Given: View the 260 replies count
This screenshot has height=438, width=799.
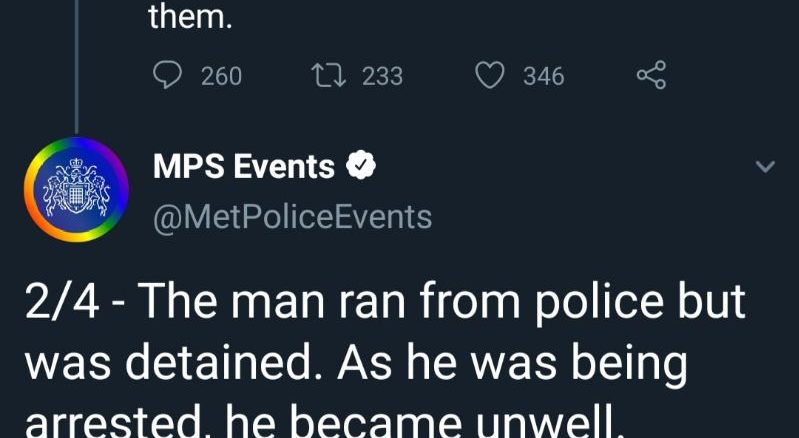Looking at the screenshot, I should (221, 76).
